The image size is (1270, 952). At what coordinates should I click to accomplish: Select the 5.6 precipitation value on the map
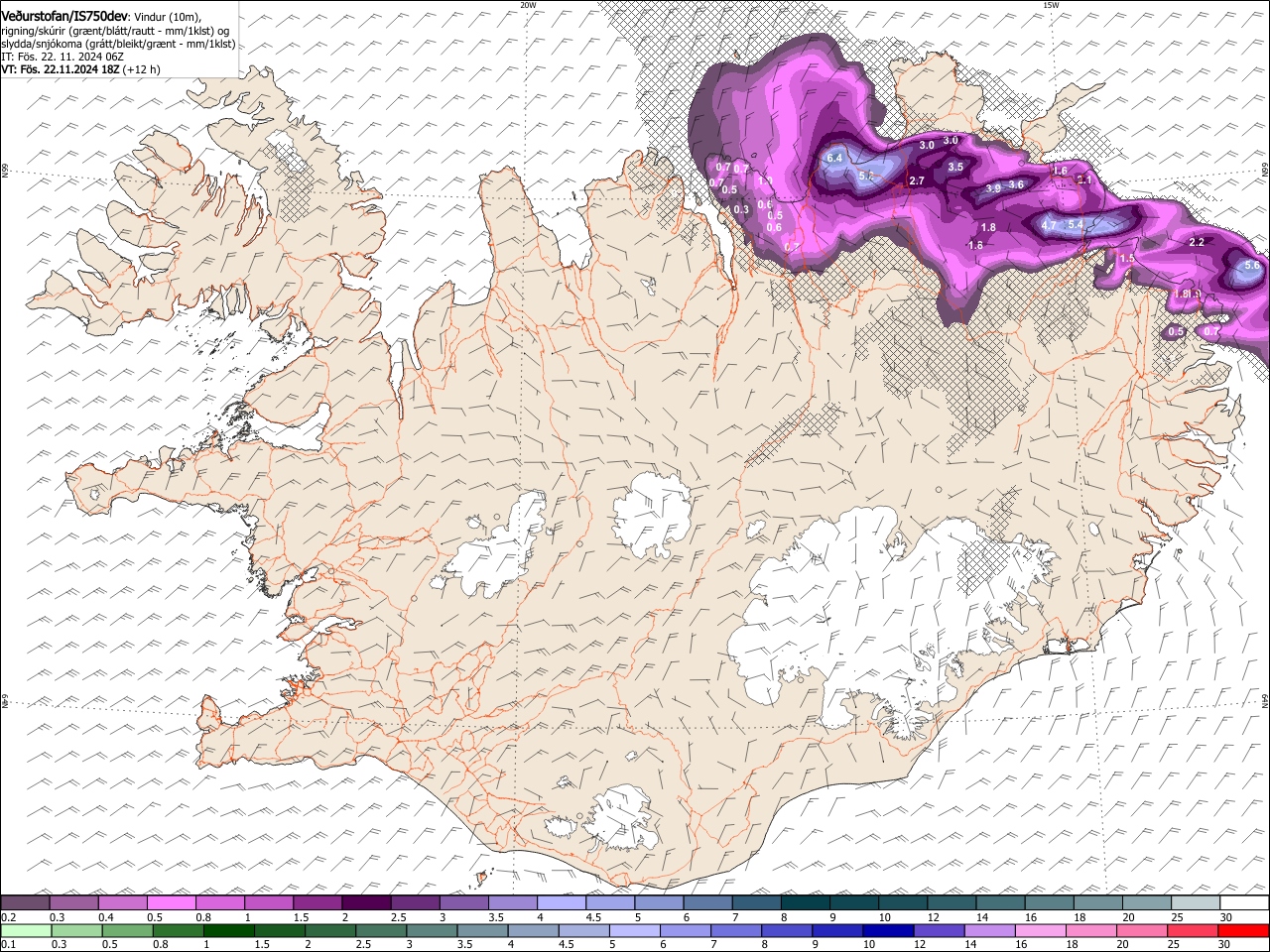click(1252, 265)
